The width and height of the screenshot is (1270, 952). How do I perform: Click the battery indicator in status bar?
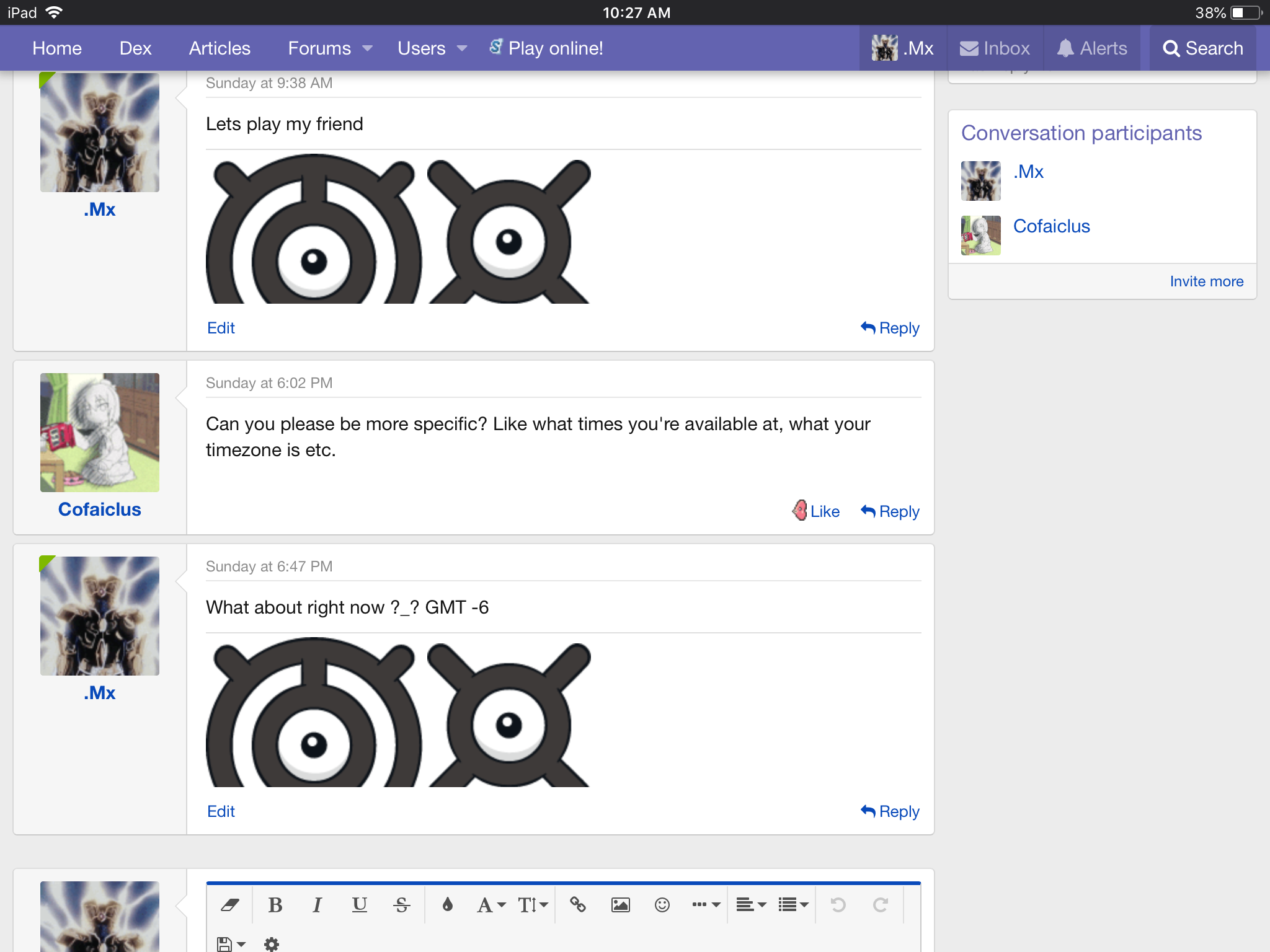[1245, 12]
